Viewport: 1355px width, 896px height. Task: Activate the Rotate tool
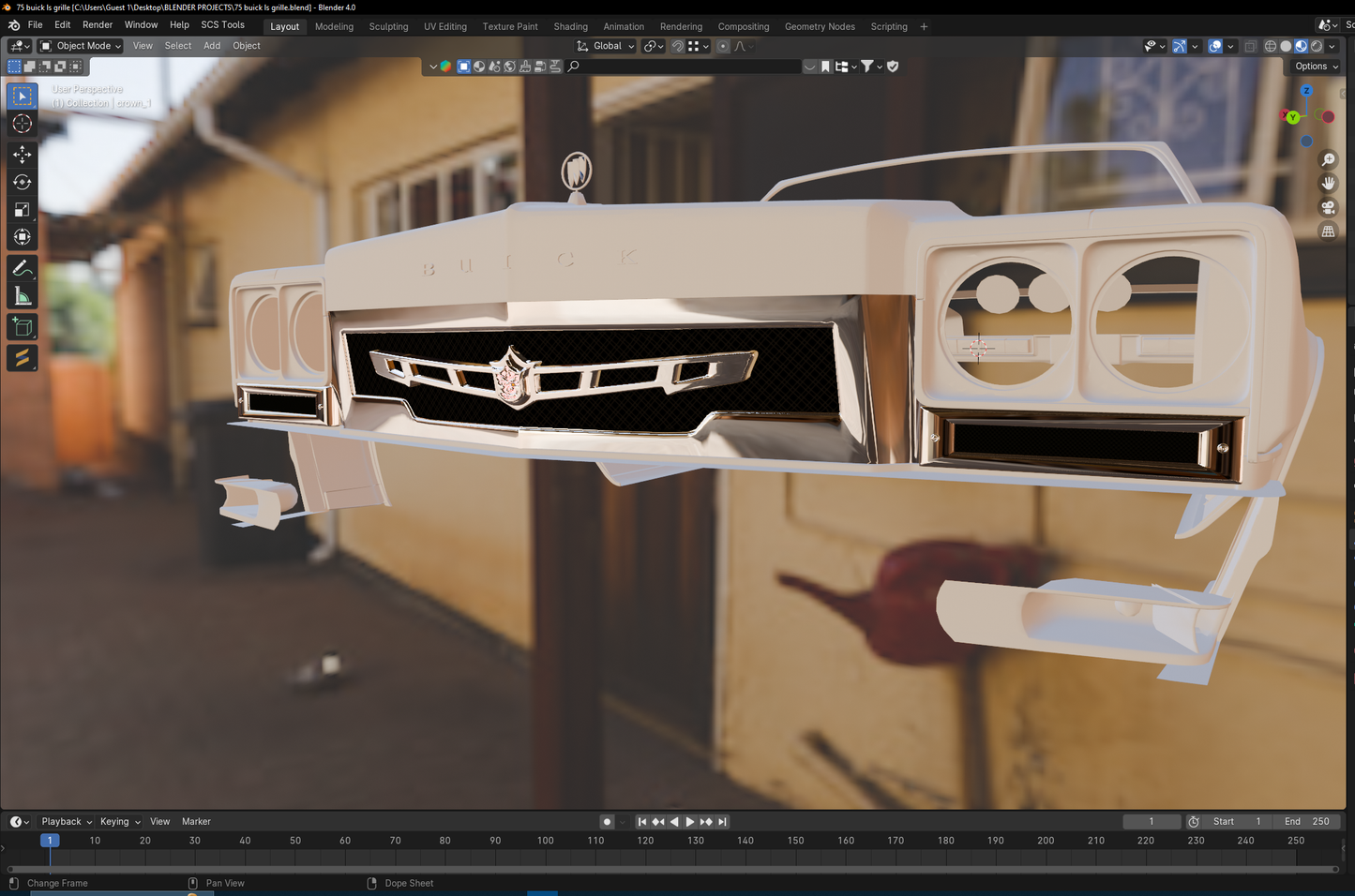click(23, 183)
